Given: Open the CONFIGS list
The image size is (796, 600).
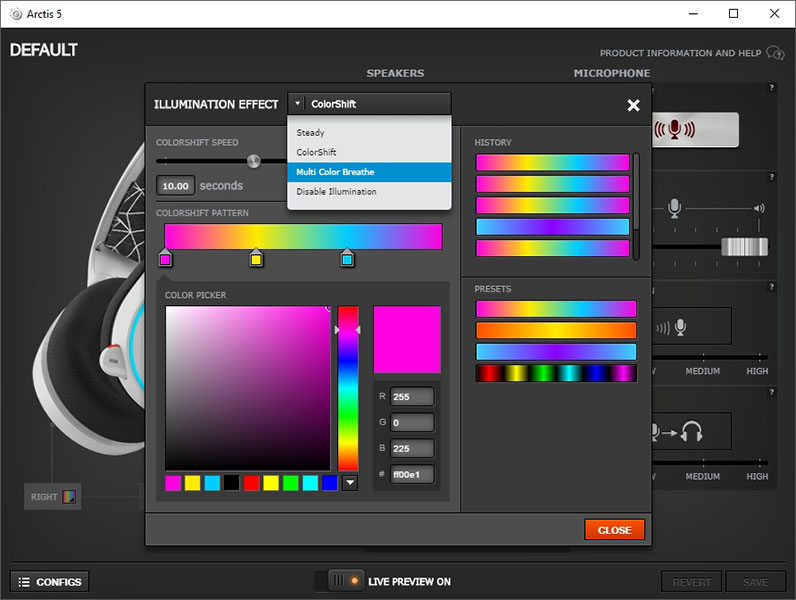Looking at the screenshot, I should click(50, 582).
